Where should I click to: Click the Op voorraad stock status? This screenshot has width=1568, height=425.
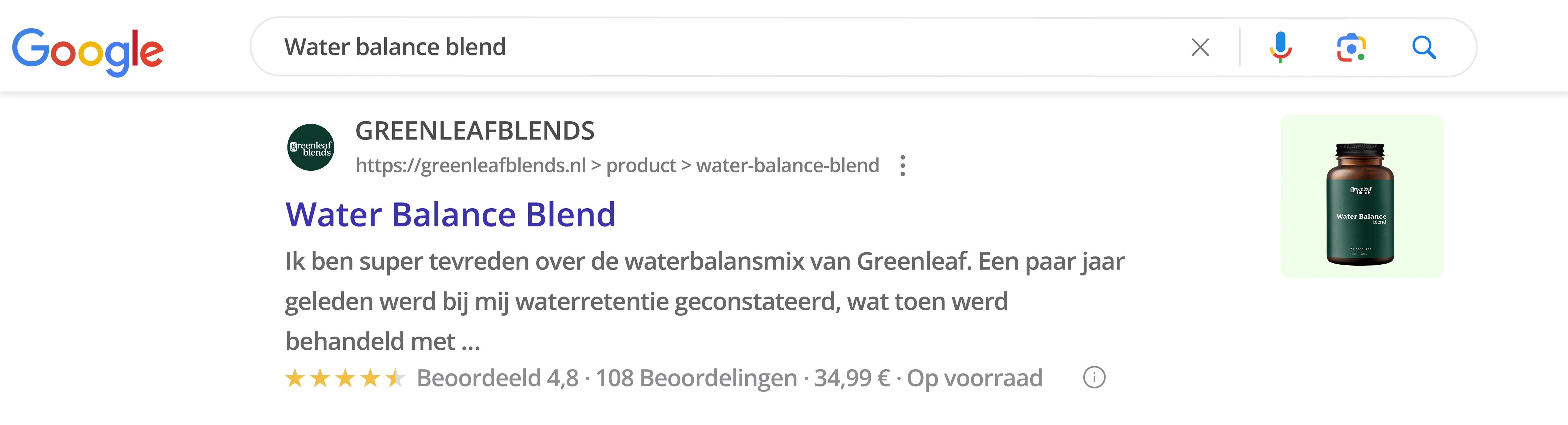(x=975, y=378)
